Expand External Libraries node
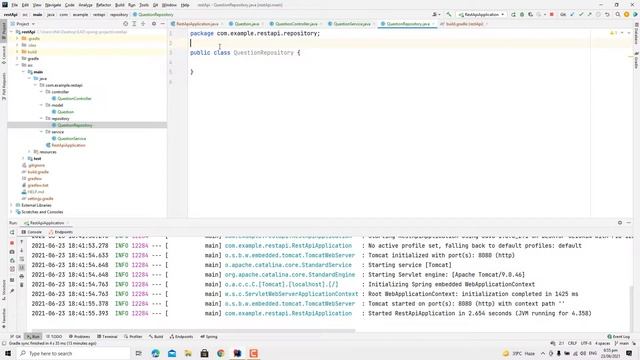640x360 pixels. pos(11,205)
